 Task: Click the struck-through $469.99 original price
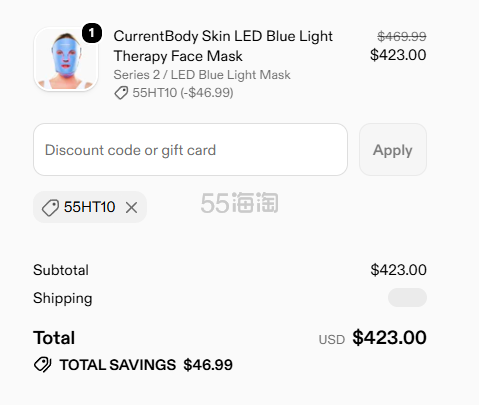click(401, 36)
